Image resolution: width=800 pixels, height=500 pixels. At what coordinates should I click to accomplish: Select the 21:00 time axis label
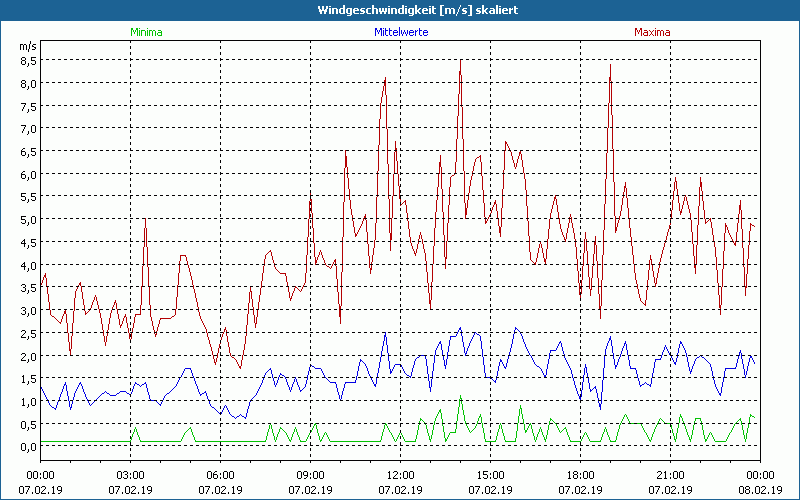pos(670,475)
